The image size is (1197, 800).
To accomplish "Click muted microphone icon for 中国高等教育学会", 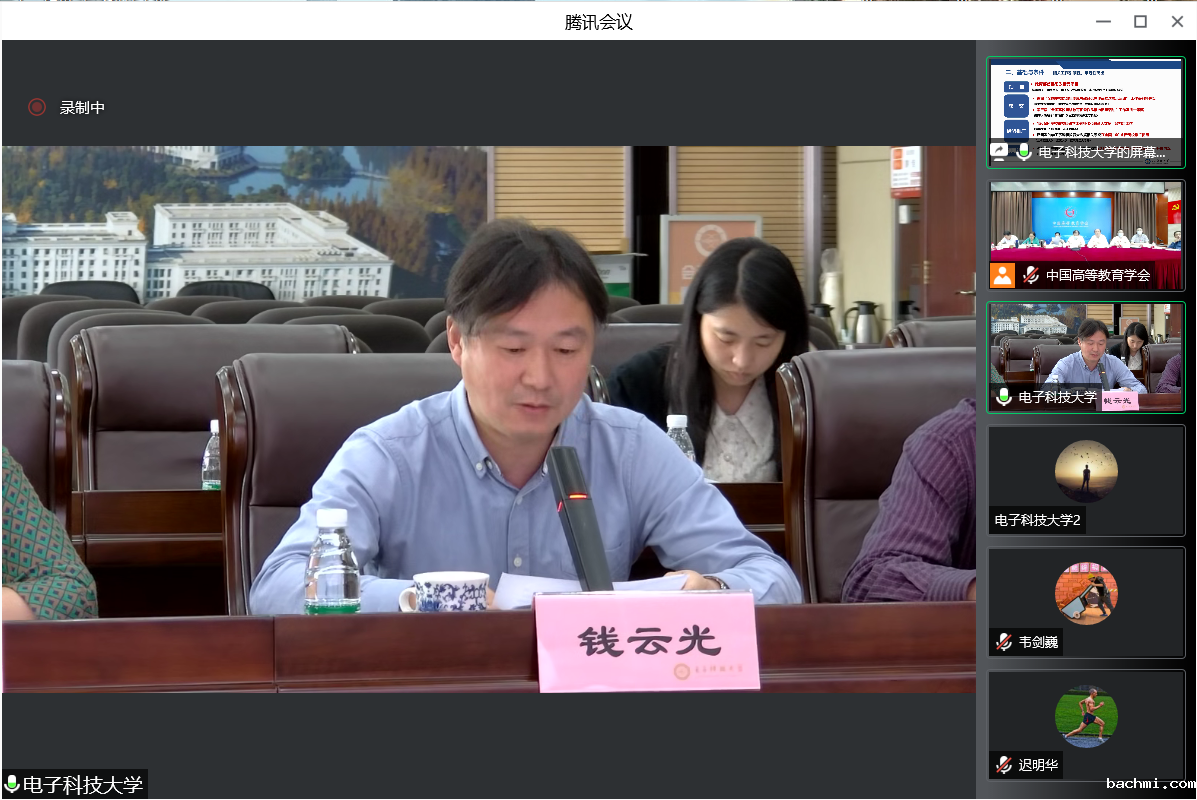I will (1030, 275).
